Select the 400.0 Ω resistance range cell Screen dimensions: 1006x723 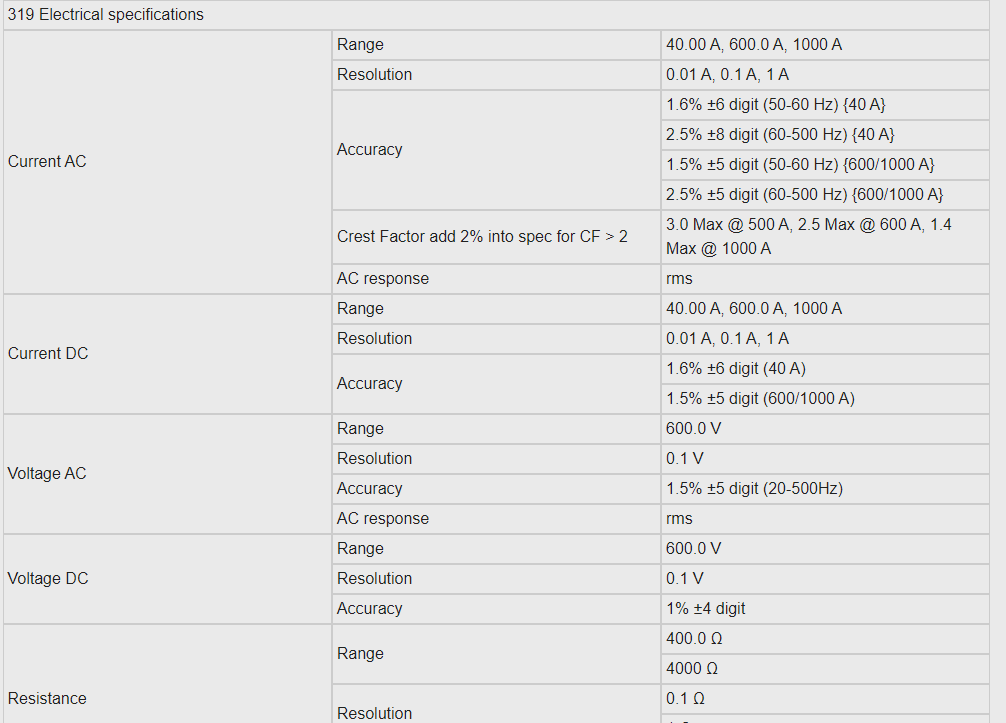(x=825, y=639)
